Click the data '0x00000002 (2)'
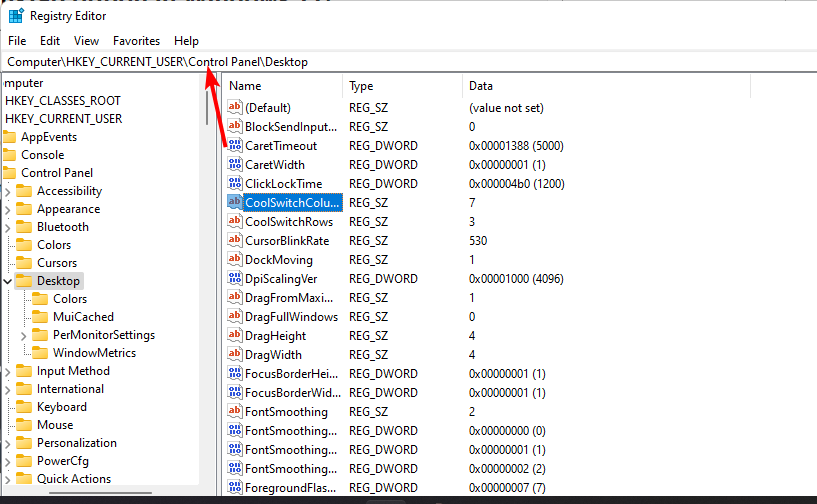The height and width of the screenshot is (504, 817). coord(507,469)
